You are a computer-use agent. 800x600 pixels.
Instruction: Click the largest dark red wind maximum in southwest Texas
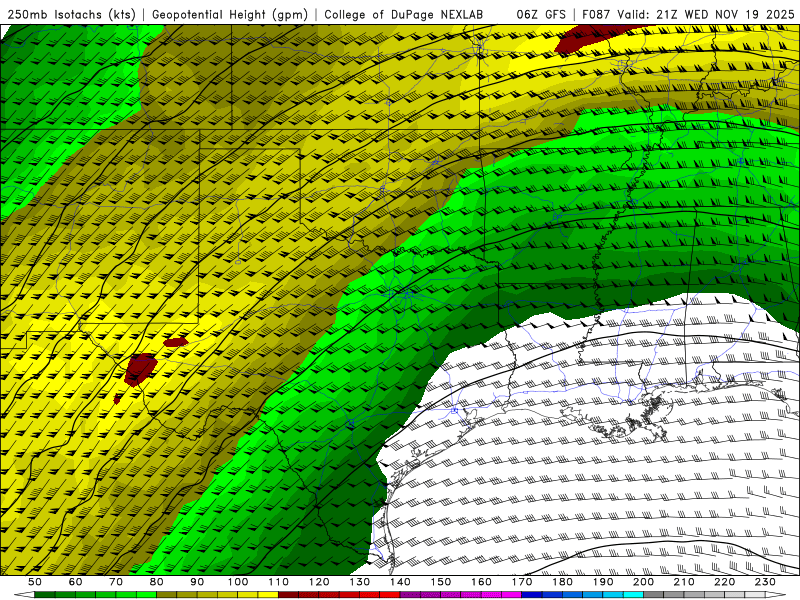point(140,368)
